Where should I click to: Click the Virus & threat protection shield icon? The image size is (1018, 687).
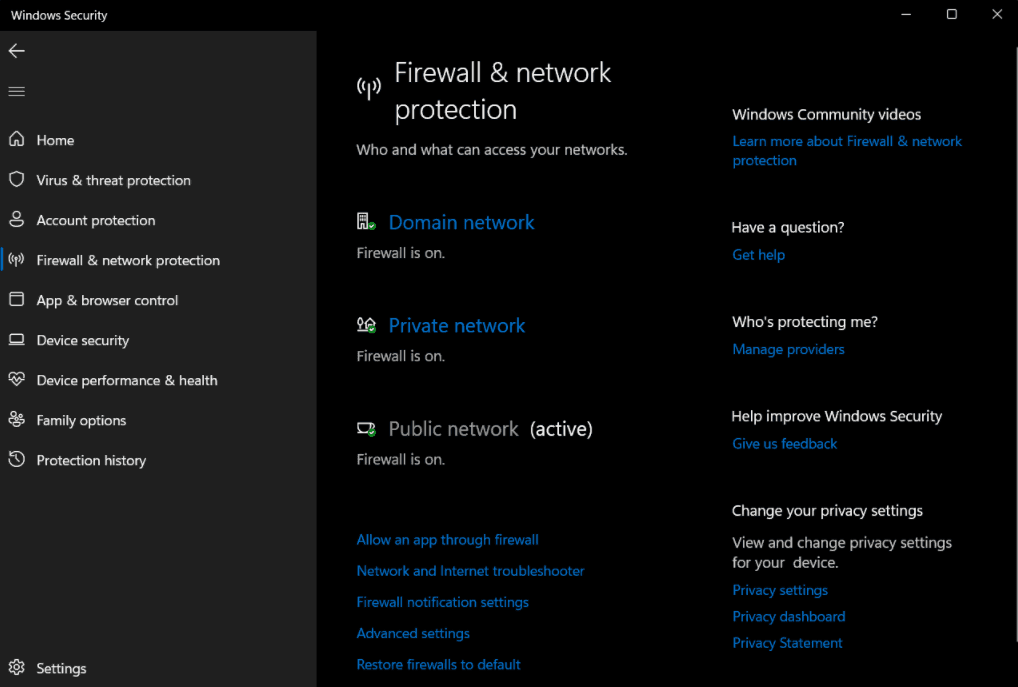pos(17,179)
